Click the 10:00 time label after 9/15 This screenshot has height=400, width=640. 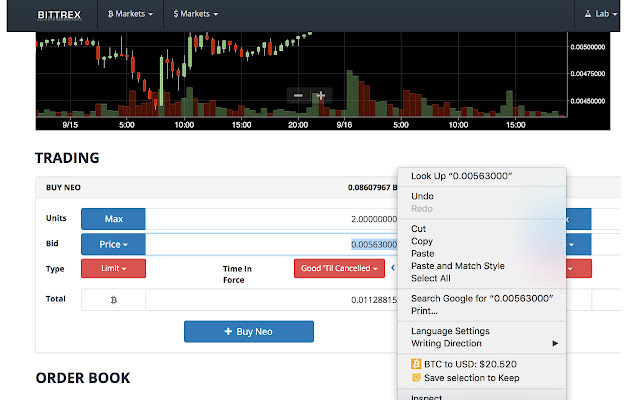coord(184,125)
